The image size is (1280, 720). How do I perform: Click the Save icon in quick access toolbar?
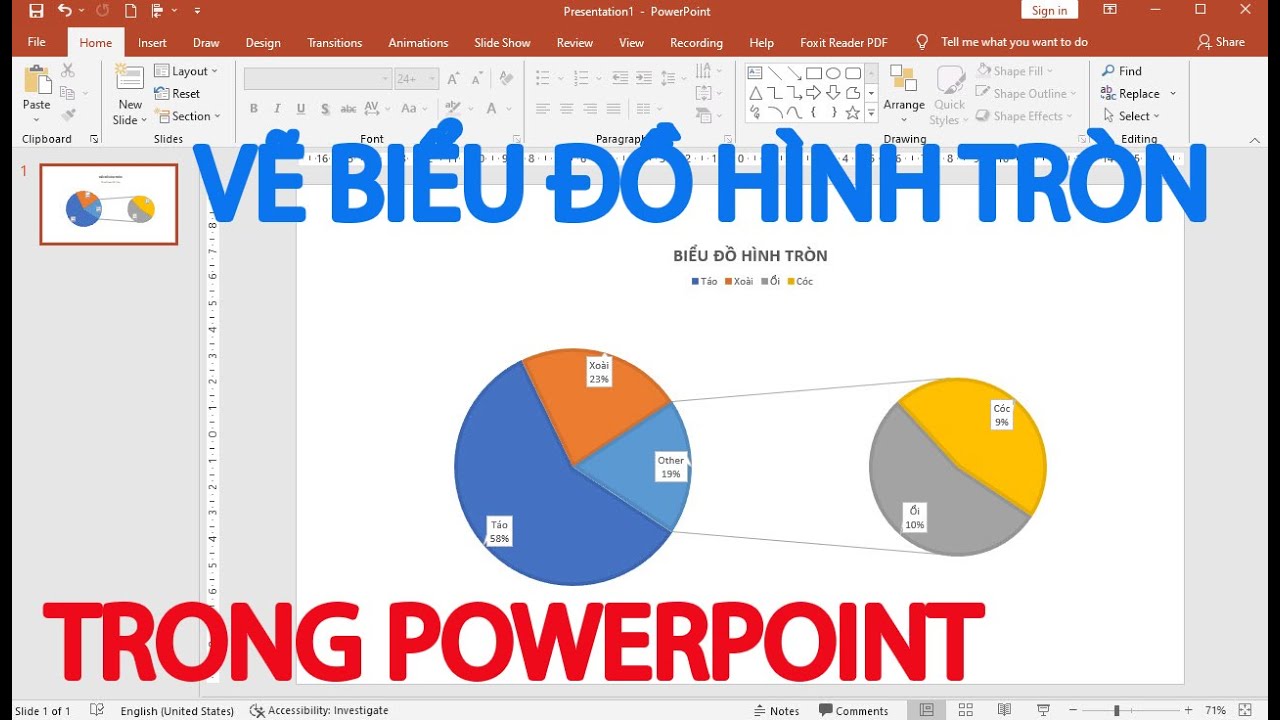coord(36,11)
